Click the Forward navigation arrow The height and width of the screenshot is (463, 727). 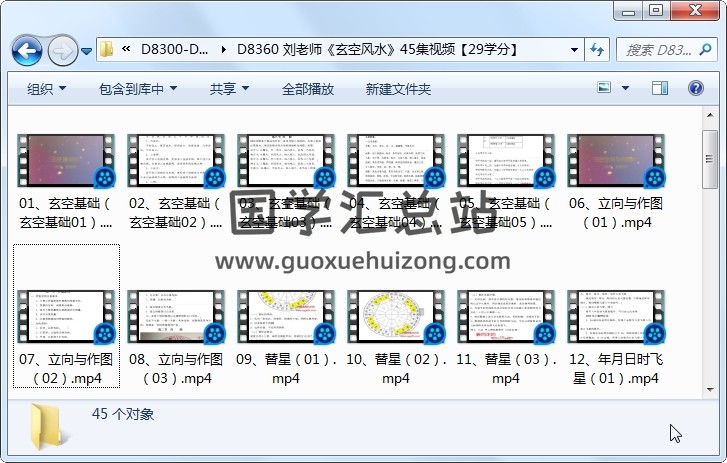[x=62, y=49]
